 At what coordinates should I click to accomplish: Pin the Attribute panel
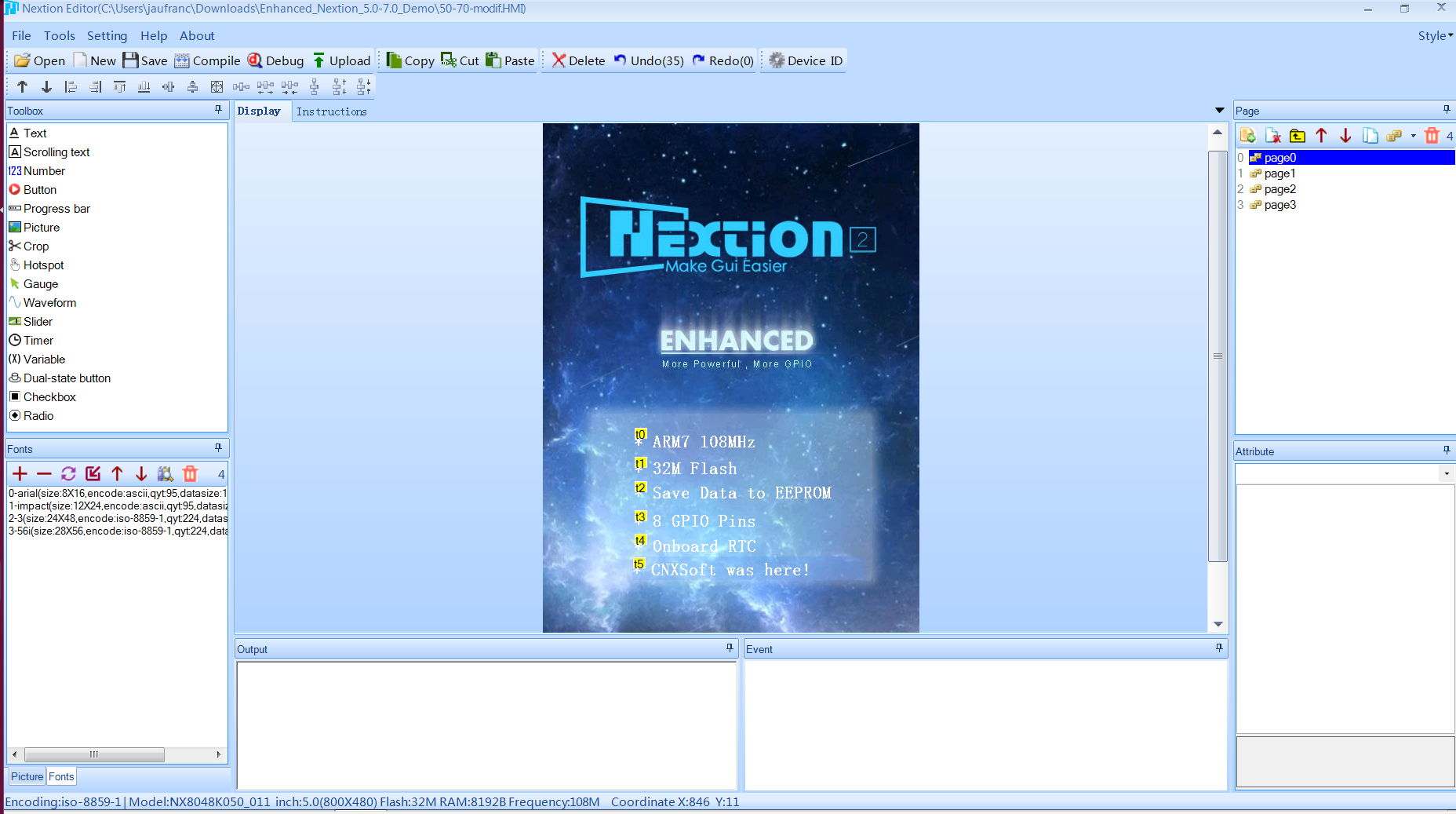click(1447, 450)
